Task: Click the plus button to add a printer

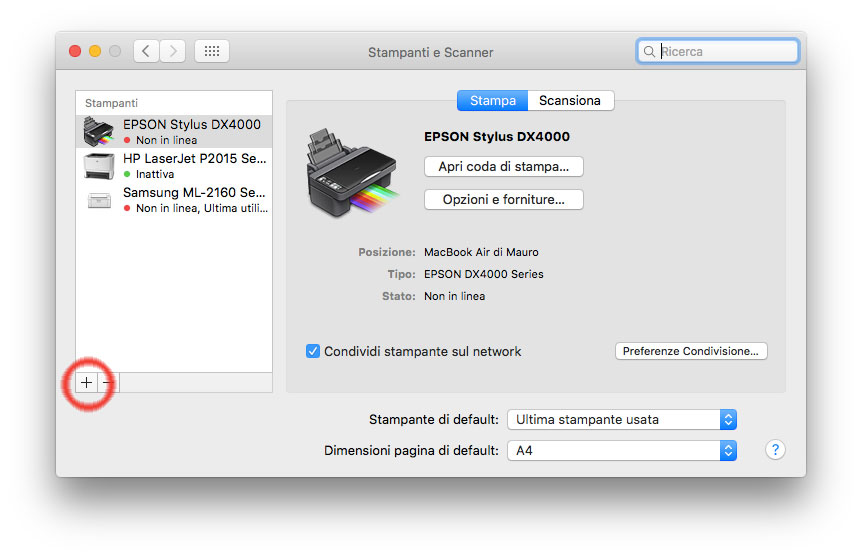Action: [x=86, y=382]
